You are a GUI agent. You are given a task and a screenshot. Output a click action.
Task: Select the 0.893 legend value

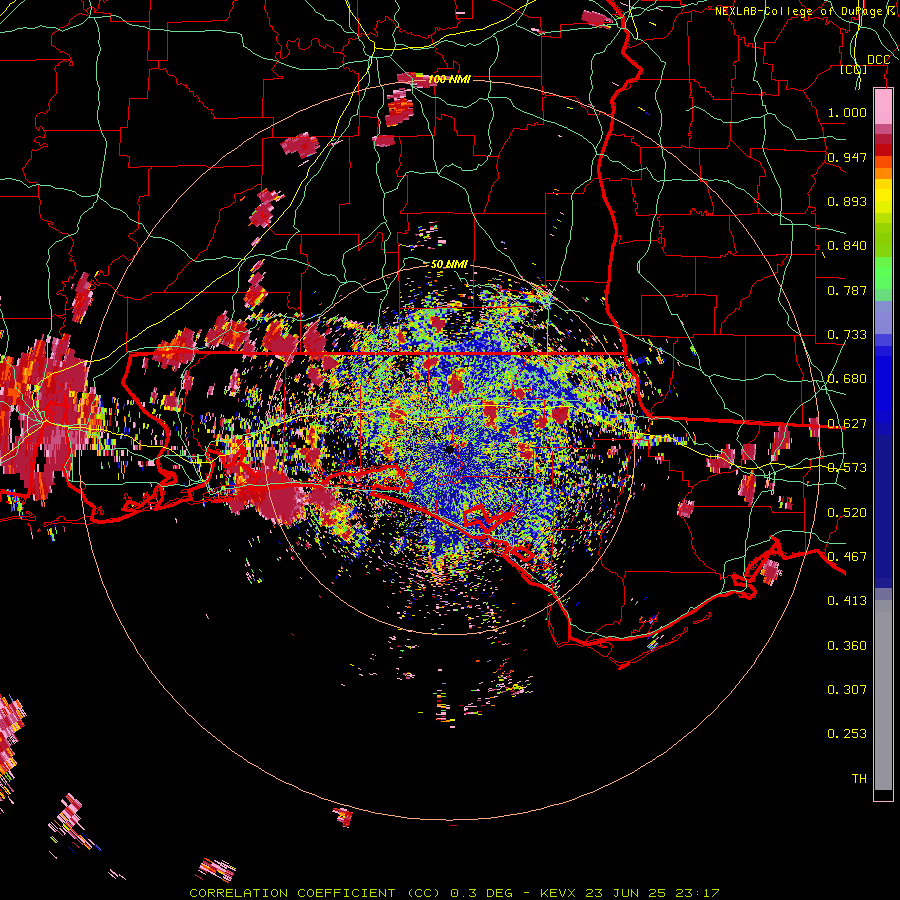point(847,201)
